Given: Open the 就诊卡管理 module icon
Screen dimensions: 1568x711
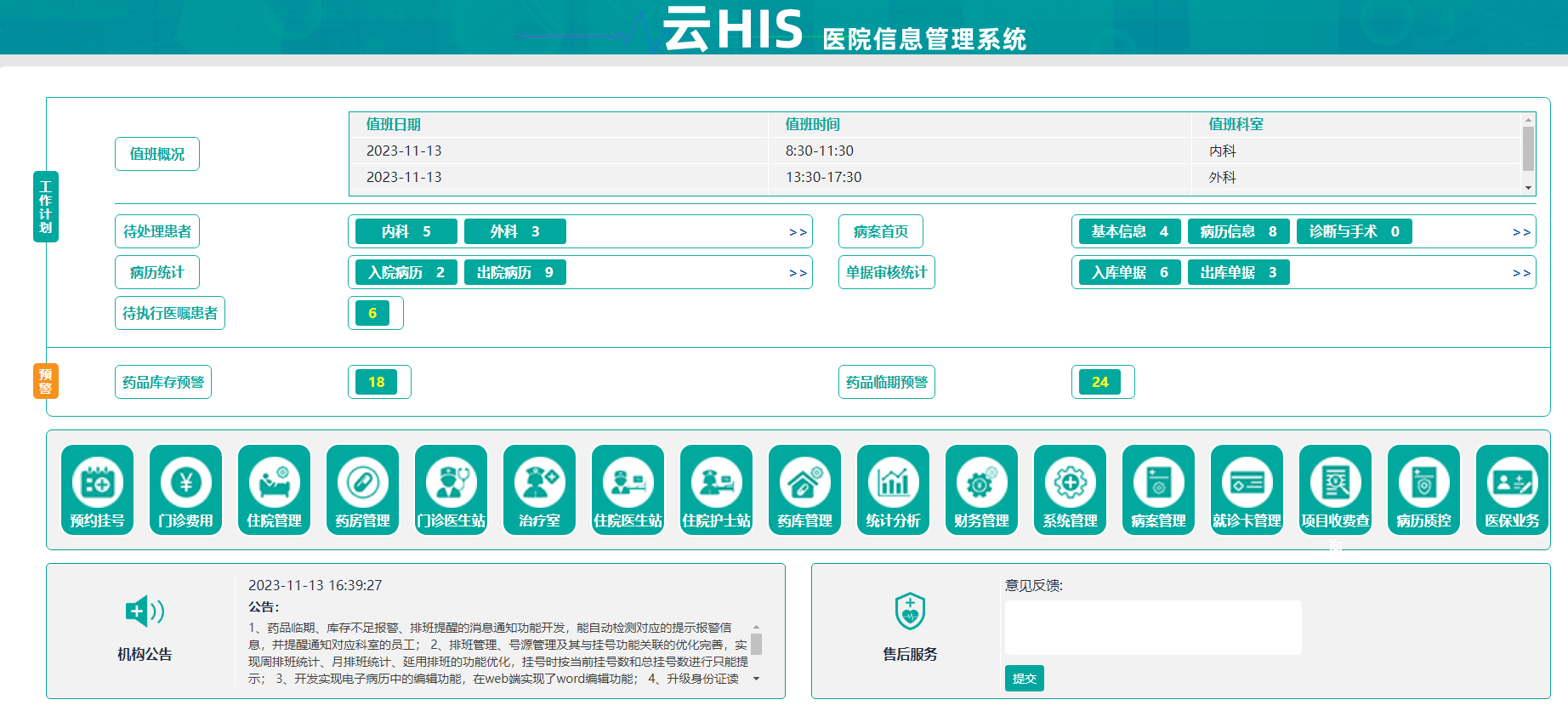Looking at the screenshot, I should (x=1247, y=490).
